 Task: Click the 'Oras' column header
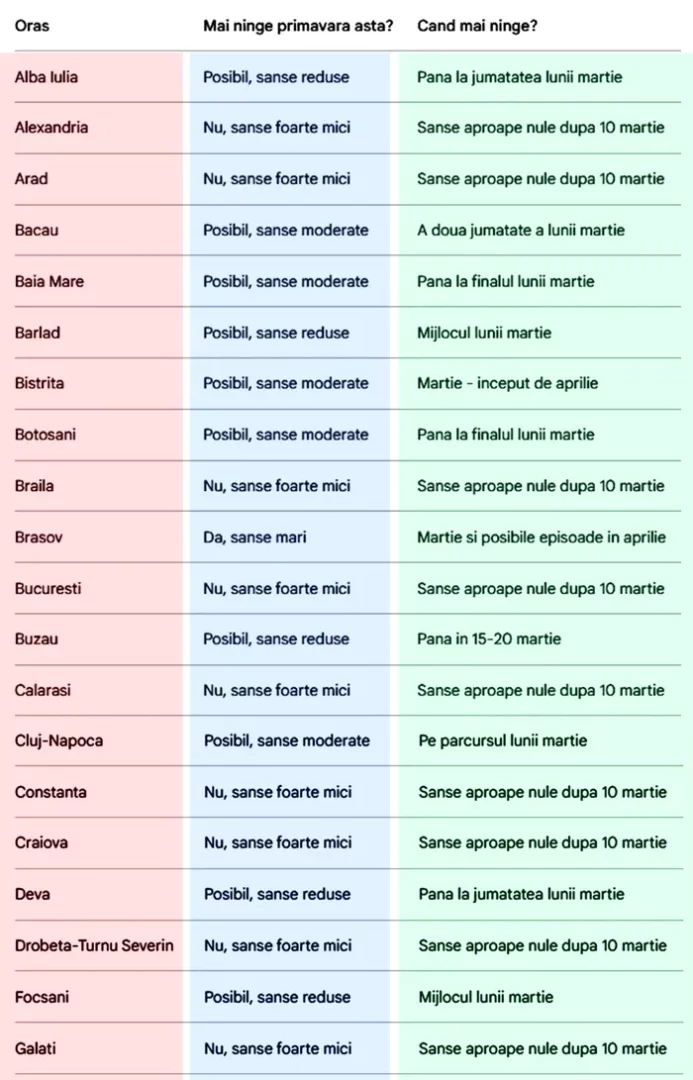click(32, 25)
